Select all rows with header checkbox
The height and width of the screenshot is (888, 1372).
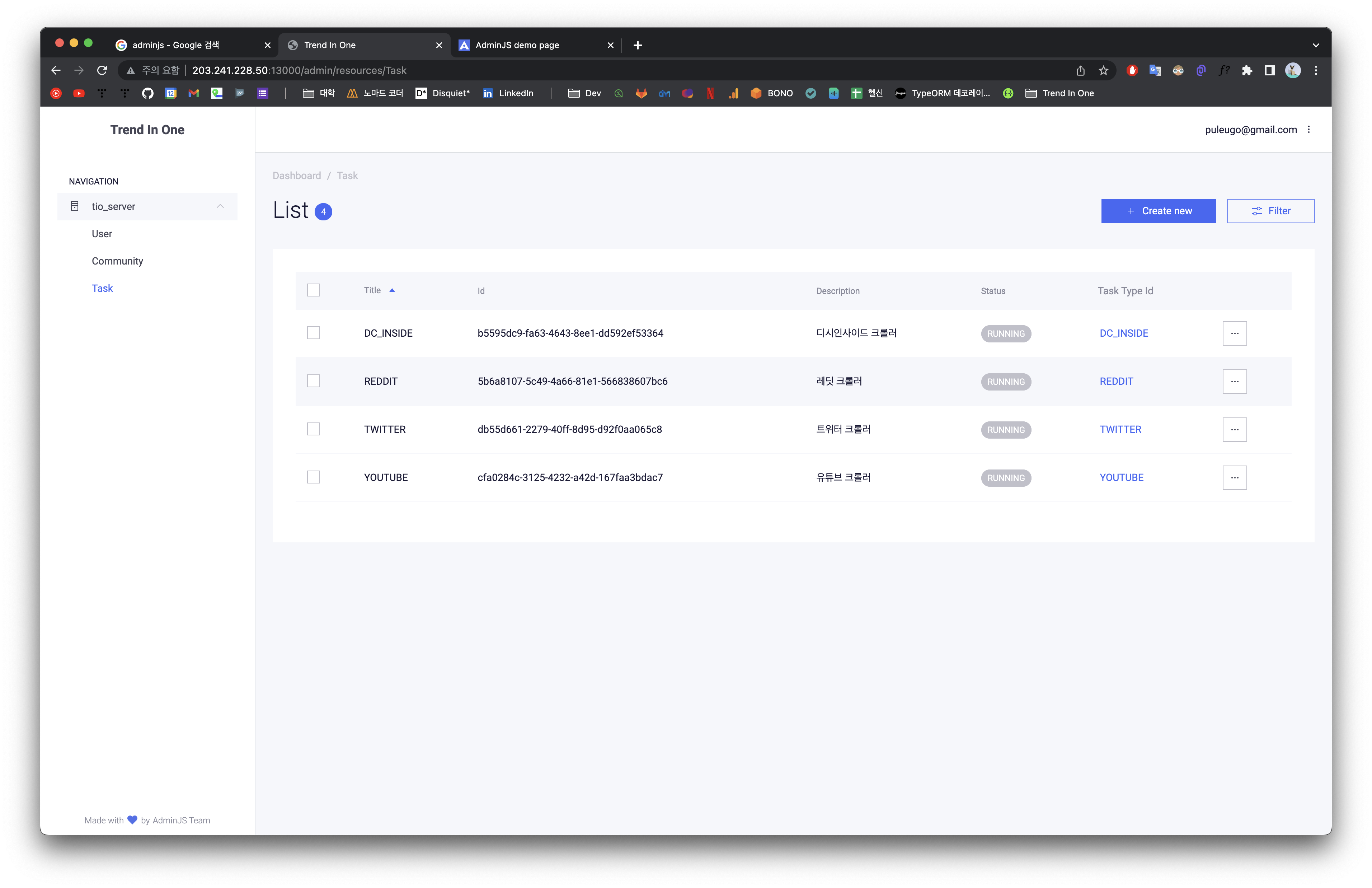pos(314,290)
